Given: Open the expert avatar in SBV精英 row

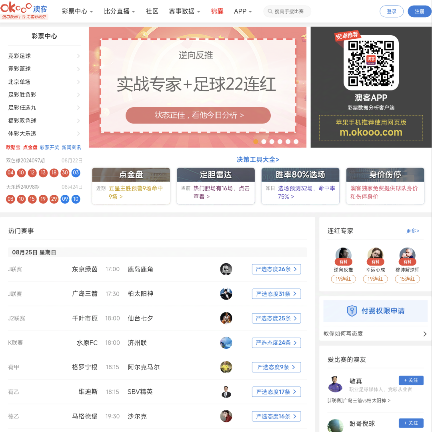Looking at the screenshot, I should tap(226, 392).
